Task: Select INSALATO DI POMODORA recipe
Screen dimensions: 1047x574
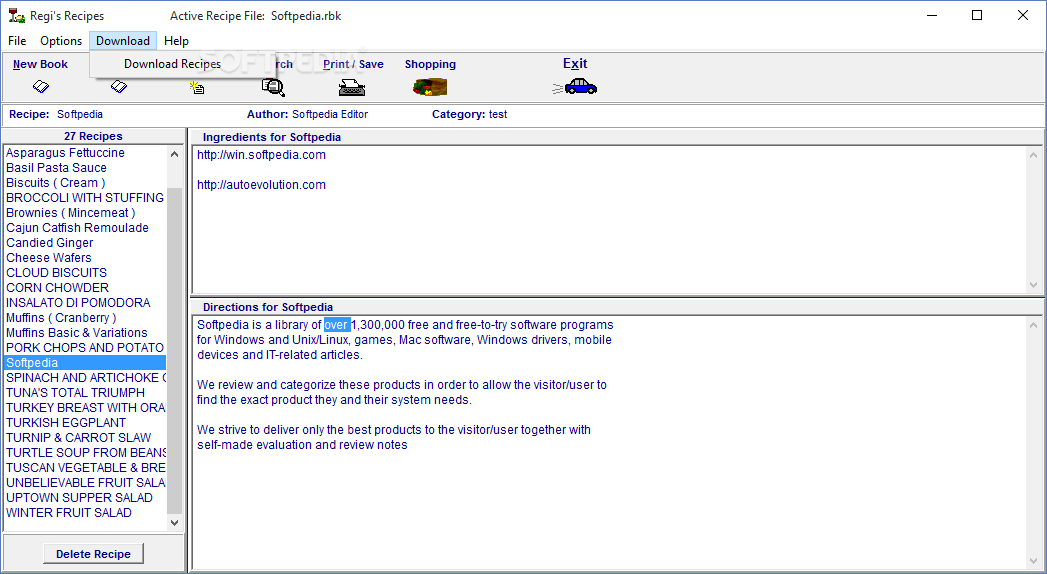Action: click(85, 303)
